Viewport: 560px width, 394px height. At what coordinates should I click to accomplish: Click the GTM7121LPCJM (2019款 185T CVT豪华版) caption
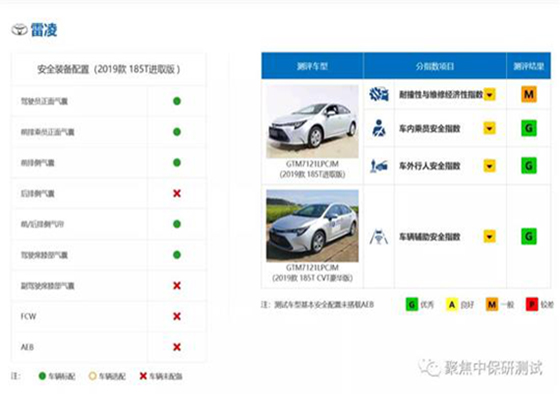tap(312, 273)
